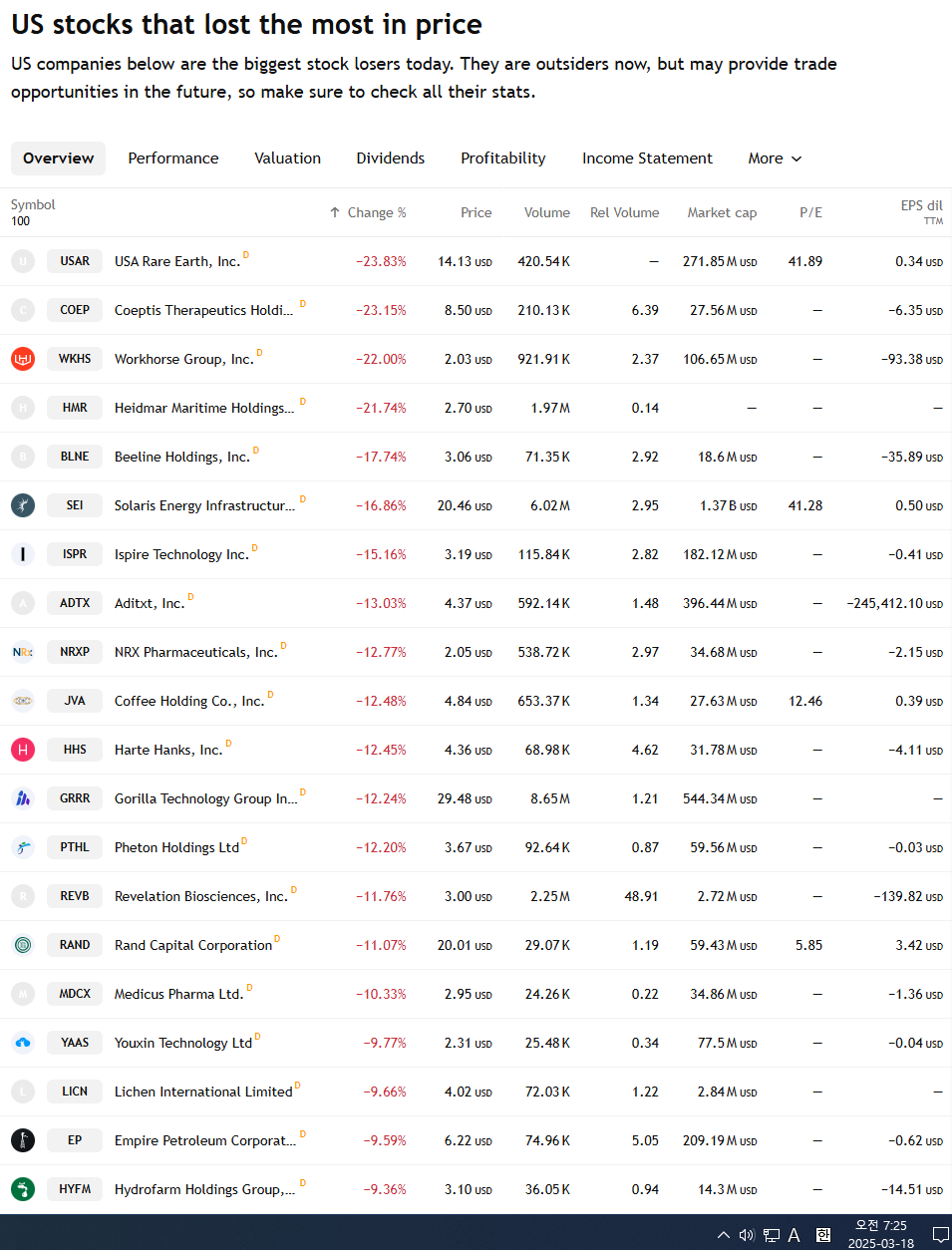
Task: Open the Windows notification center icon
Action: (x=939, y=1235)
